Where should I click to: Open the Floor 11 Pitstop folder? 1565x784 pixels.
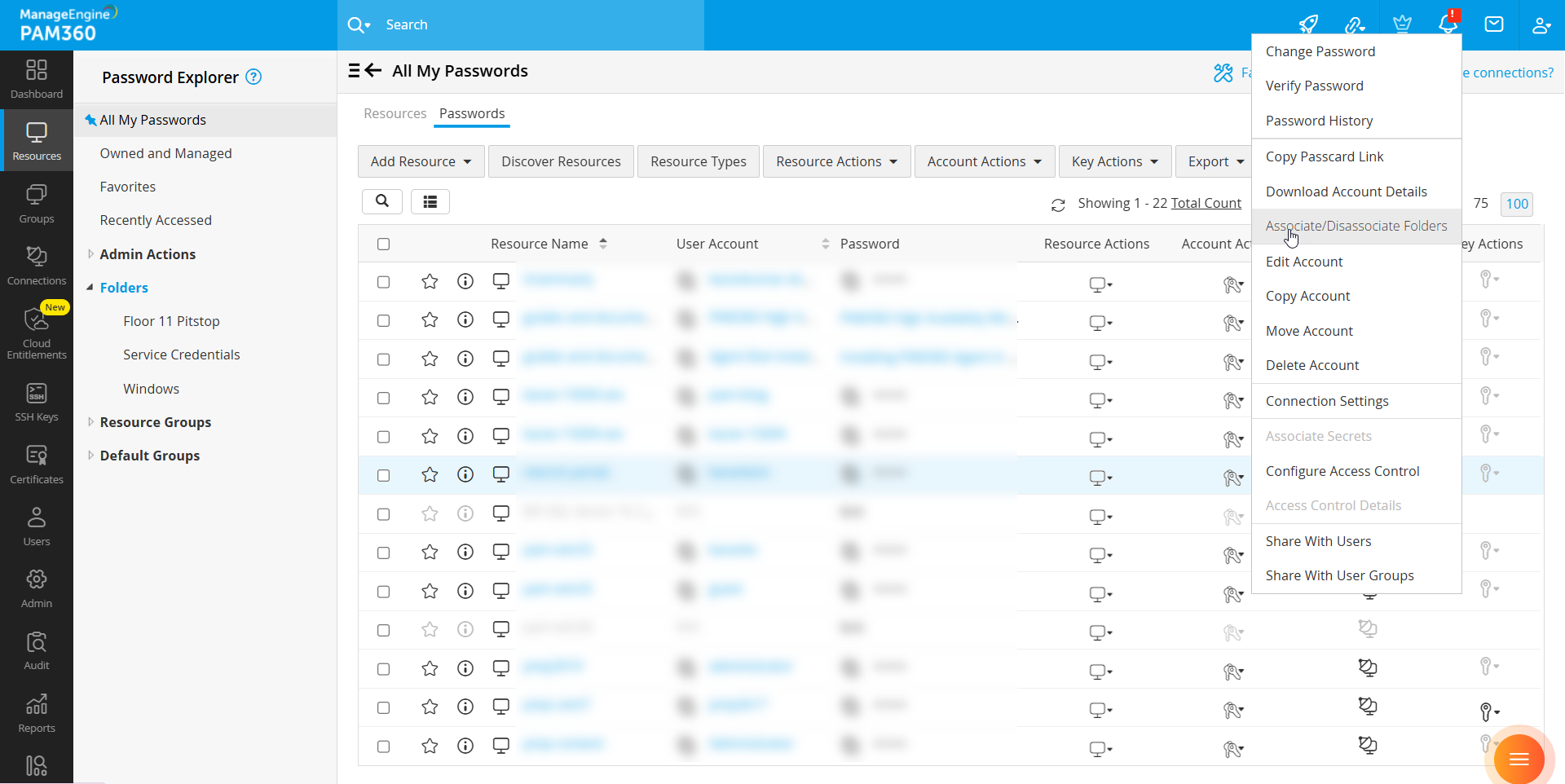171,321
